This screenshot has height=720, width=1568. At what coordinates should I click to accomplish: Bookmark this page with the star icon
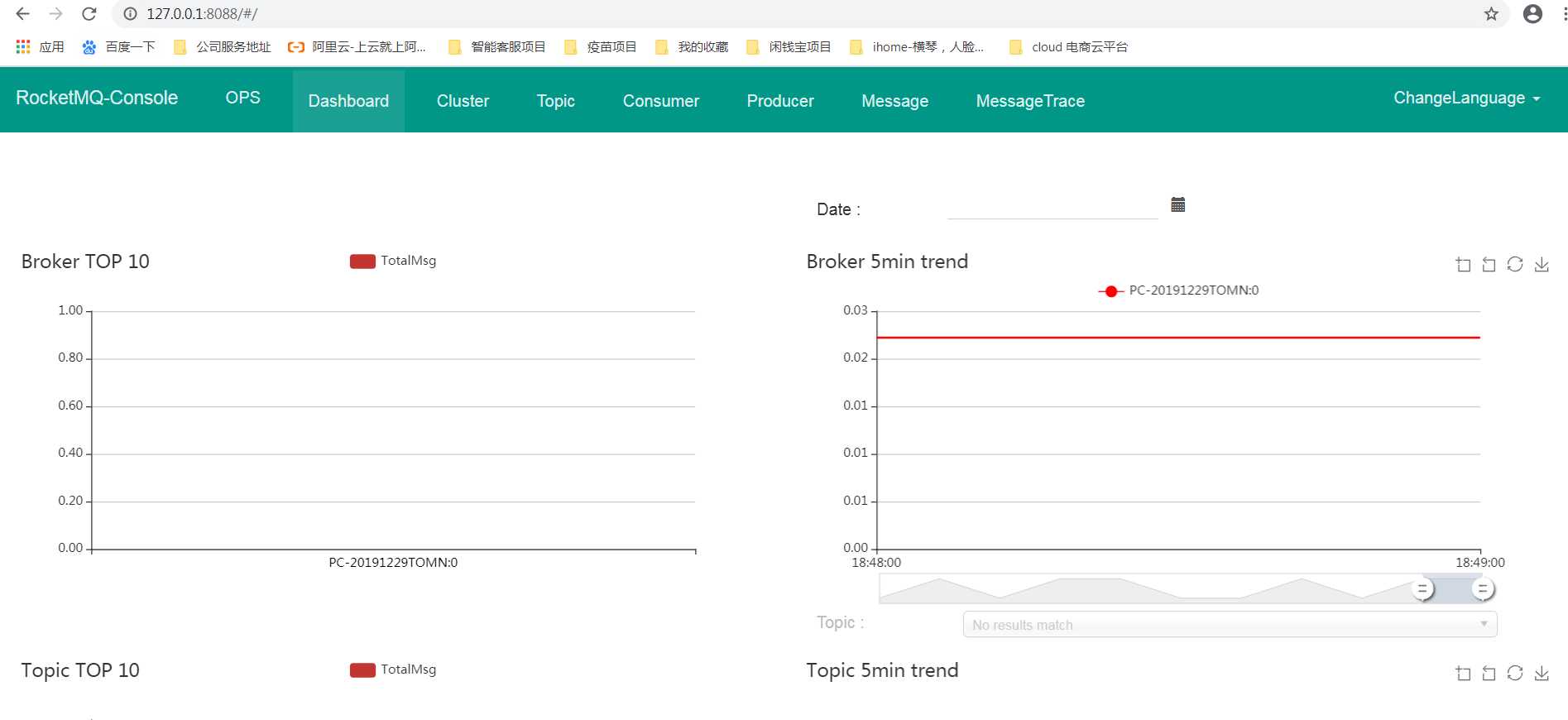[x=1491, y=14]
